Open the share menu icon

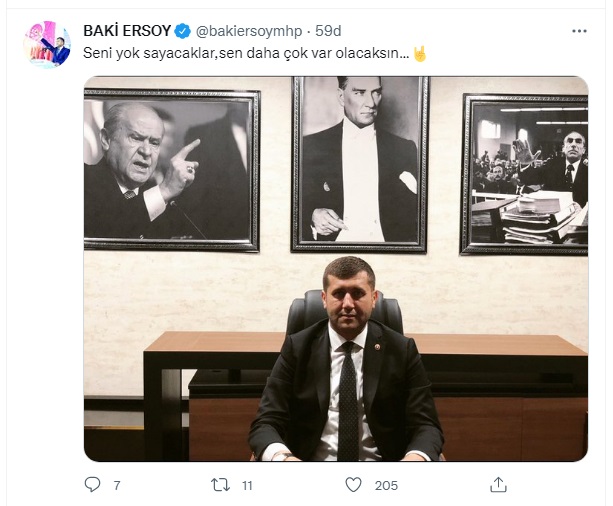[498, 485]
